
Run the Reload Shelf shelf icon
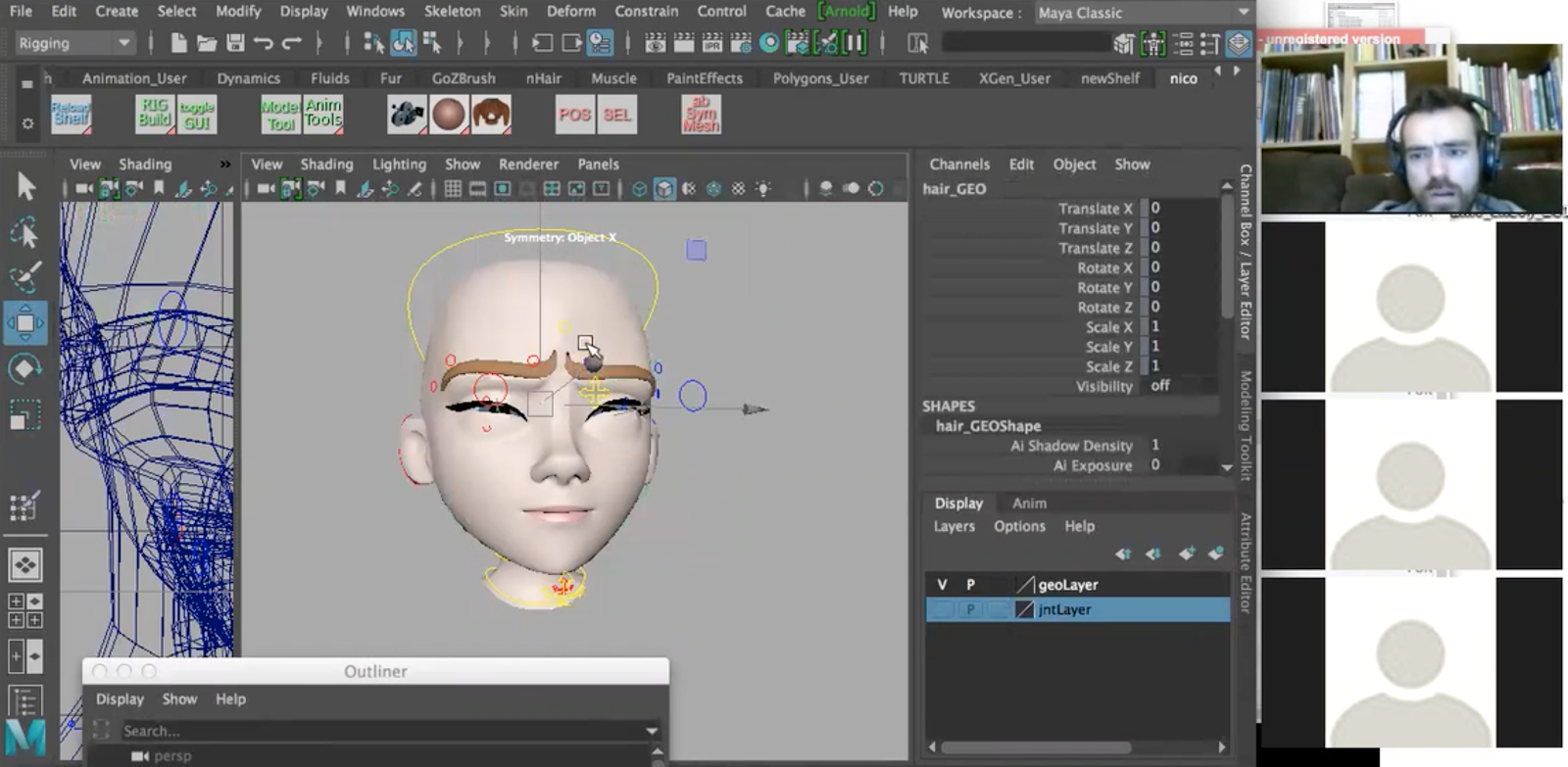pos(71,115)
